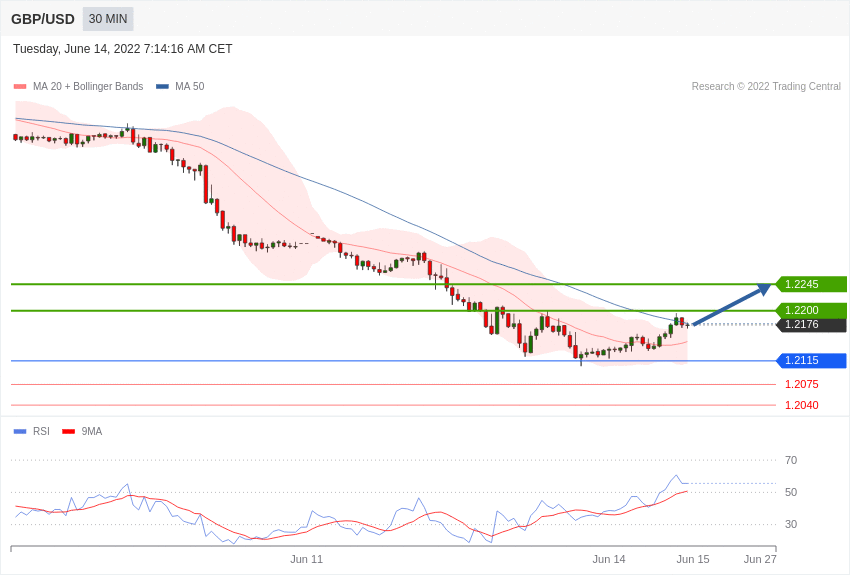Click the 1.2075 support level label
Image resolution: width=850 pixels, height=576 pixels.
pyautogui.click(x=801, y=384)
